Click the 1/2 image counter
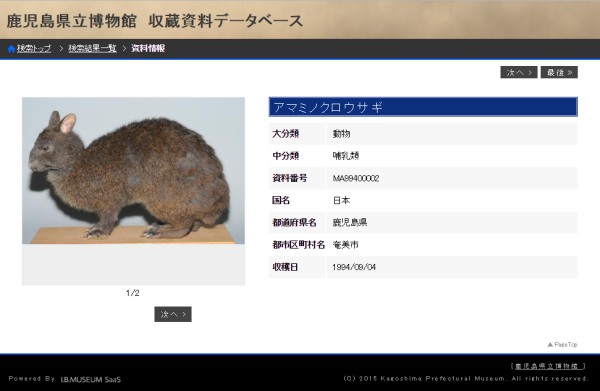The width and height of the screenshot is (600, 391). click(x=133, y=293)
